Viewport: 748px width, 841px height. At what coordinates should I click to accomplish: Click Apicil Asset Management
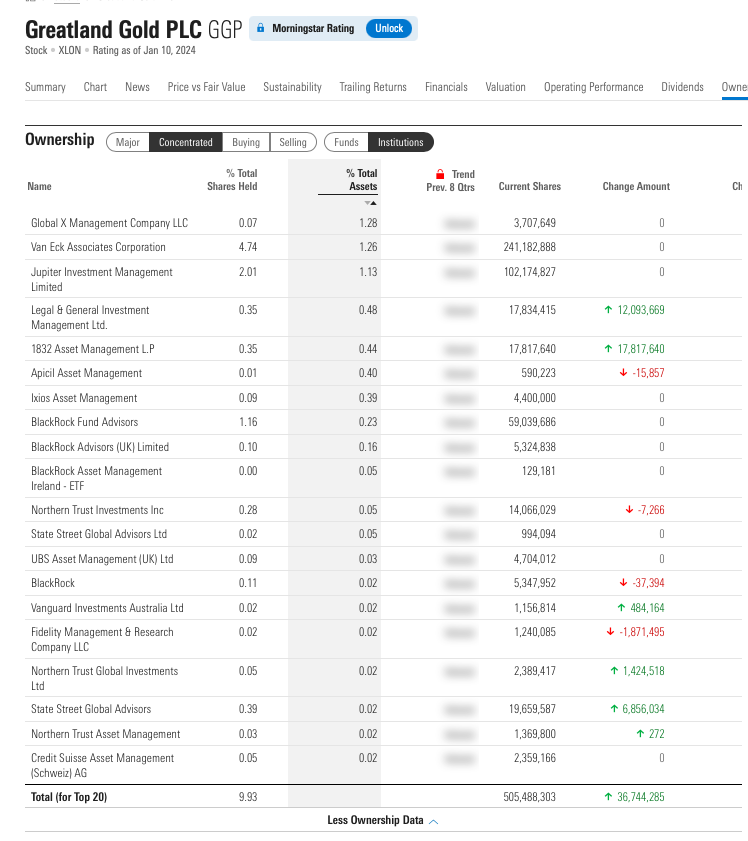point(86,373)
